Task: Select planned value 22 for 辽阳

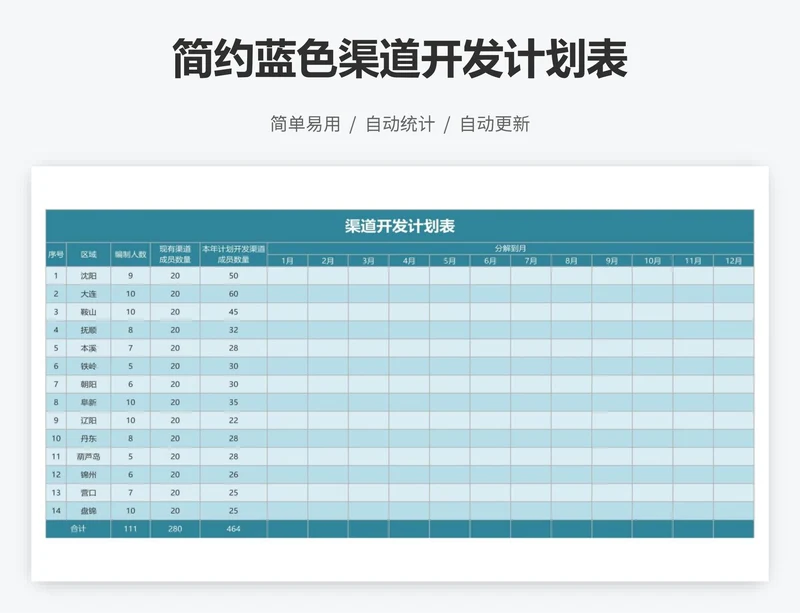Action: coord(233,421)
